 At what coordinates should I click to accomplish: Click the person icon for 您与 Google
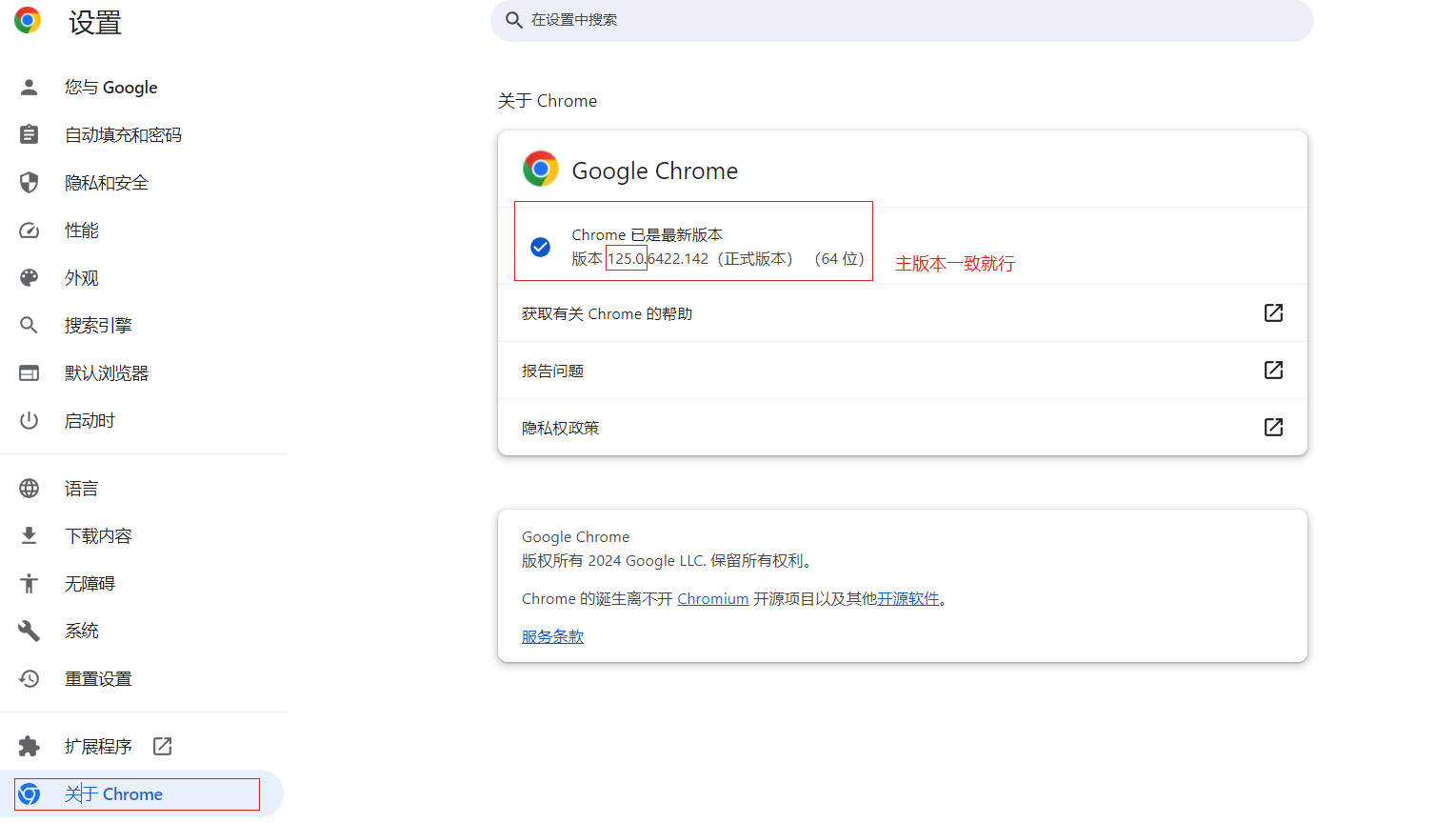click(x=30, y=88)
